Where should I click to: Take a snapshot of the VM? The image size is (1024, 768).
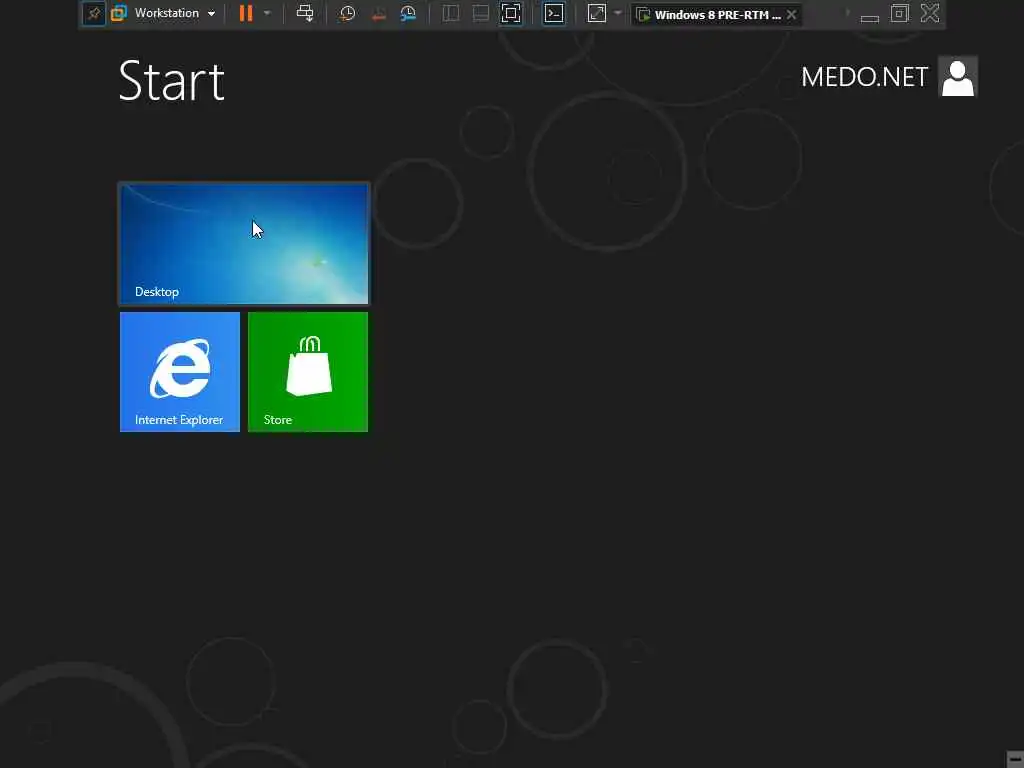pyautogui.click(x=347, y=13)
